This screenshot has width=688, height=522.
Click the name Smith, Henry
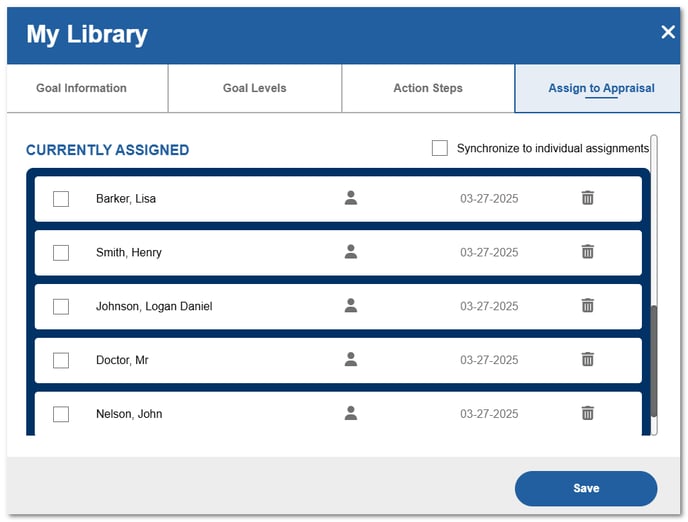click(129, 252)
